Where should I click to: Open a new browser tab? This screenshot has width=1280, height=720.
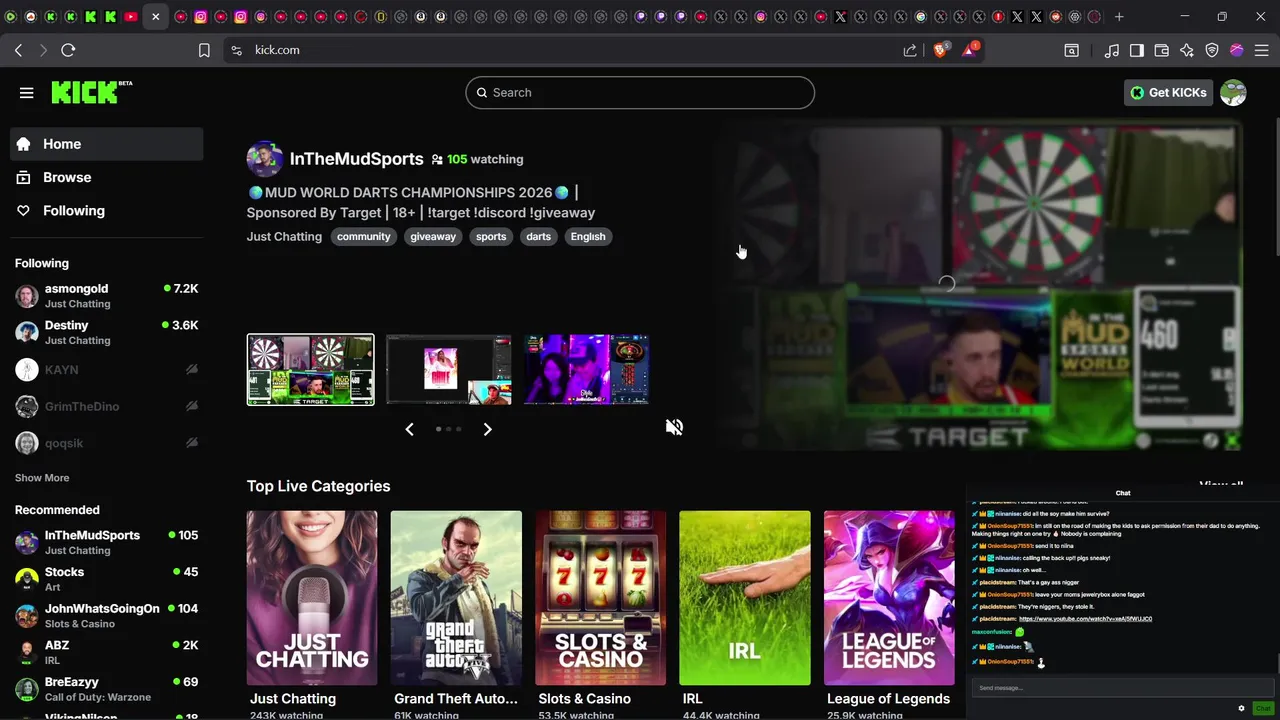pyautogui.click(x=1119, y=17)
